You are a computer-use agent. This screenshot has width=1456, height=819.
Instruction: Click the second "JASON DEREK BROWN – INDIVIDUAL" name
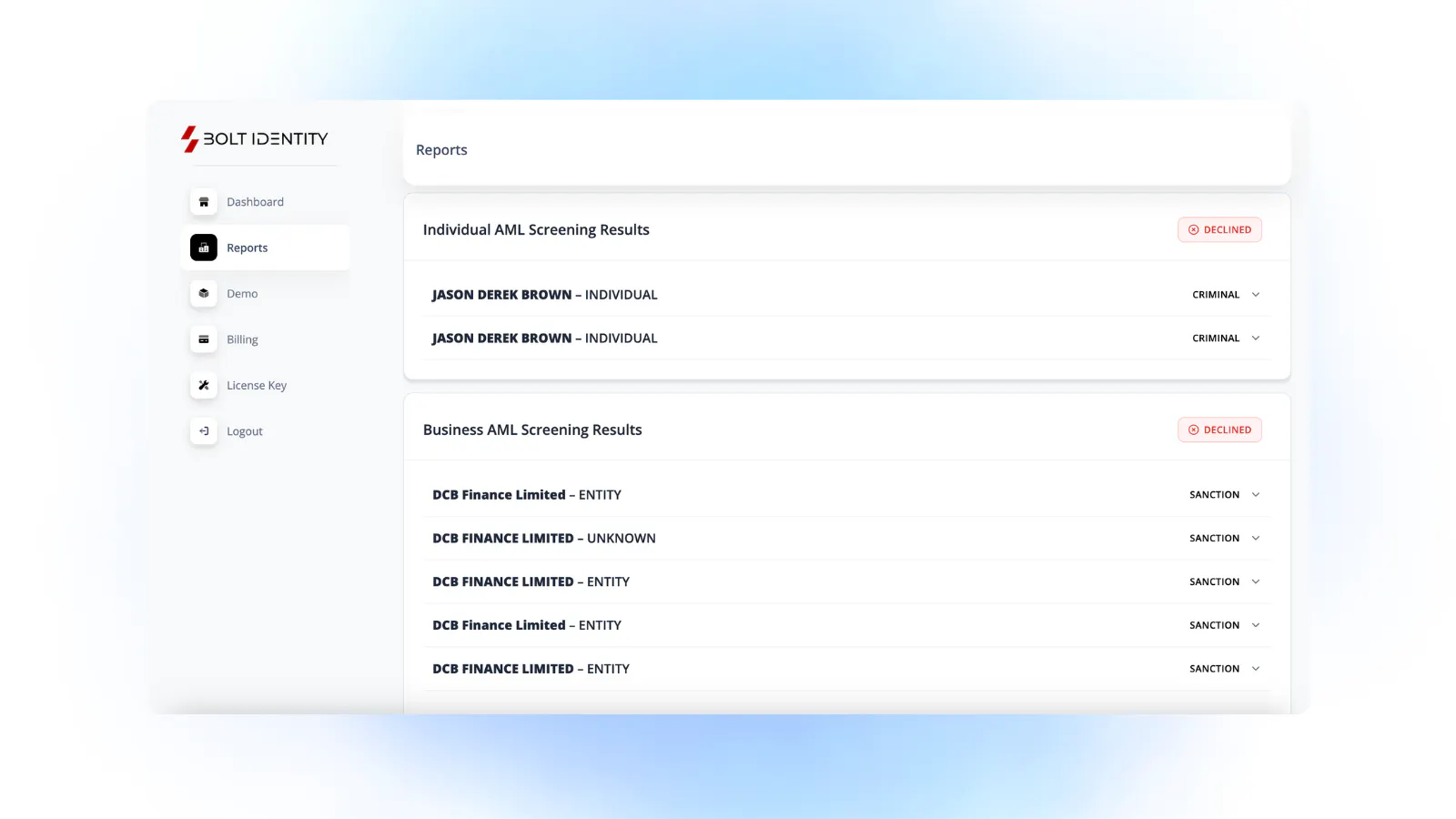544,339
